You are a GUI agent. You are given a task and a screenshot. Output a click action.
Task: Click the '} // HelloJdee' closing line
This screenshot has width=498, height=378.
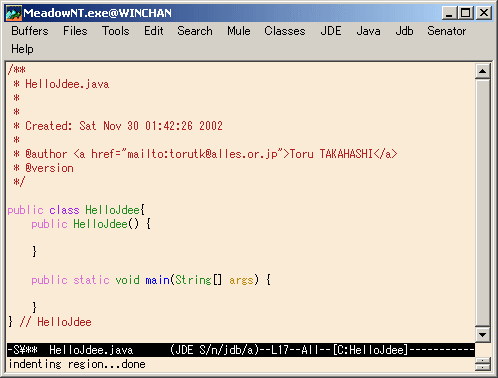pos(50,322)
